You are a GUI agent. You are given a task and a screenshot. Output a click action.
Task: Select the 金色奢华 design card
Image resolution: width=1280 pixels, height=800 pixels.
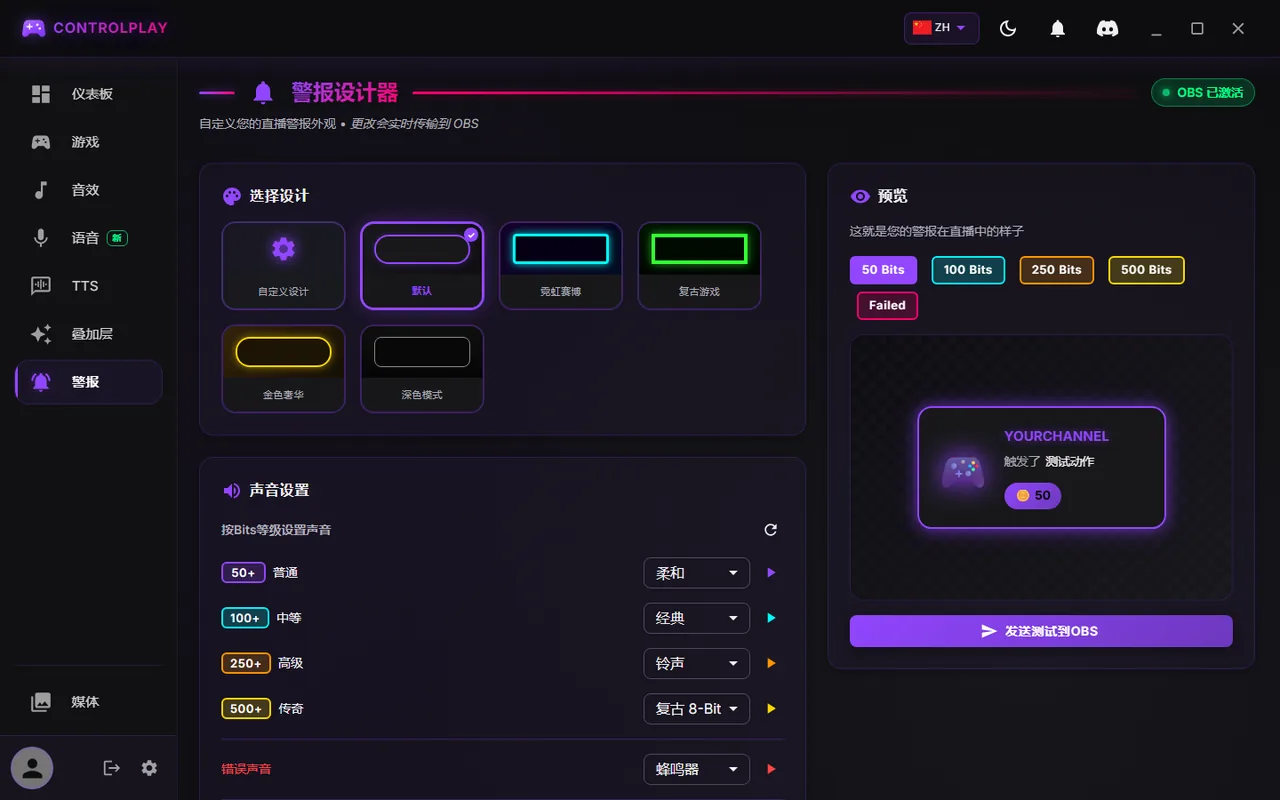pos(283,369)
